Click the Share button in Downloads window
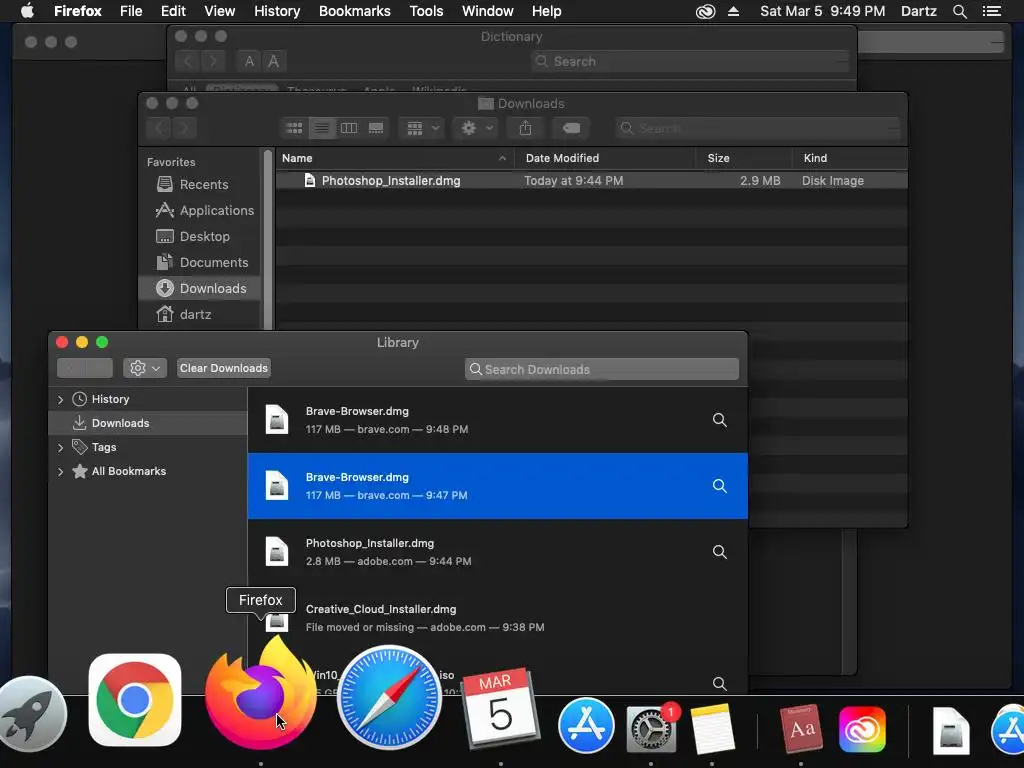The image size is (1024, 768). pos(526,128)
